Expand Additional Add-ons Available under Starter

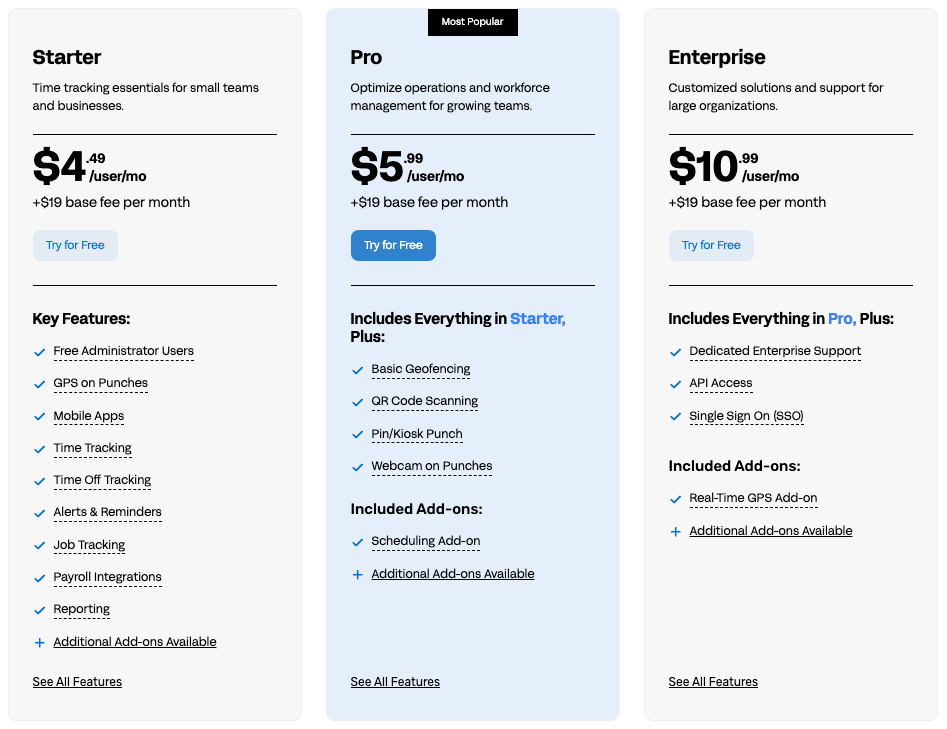[135, 642]
